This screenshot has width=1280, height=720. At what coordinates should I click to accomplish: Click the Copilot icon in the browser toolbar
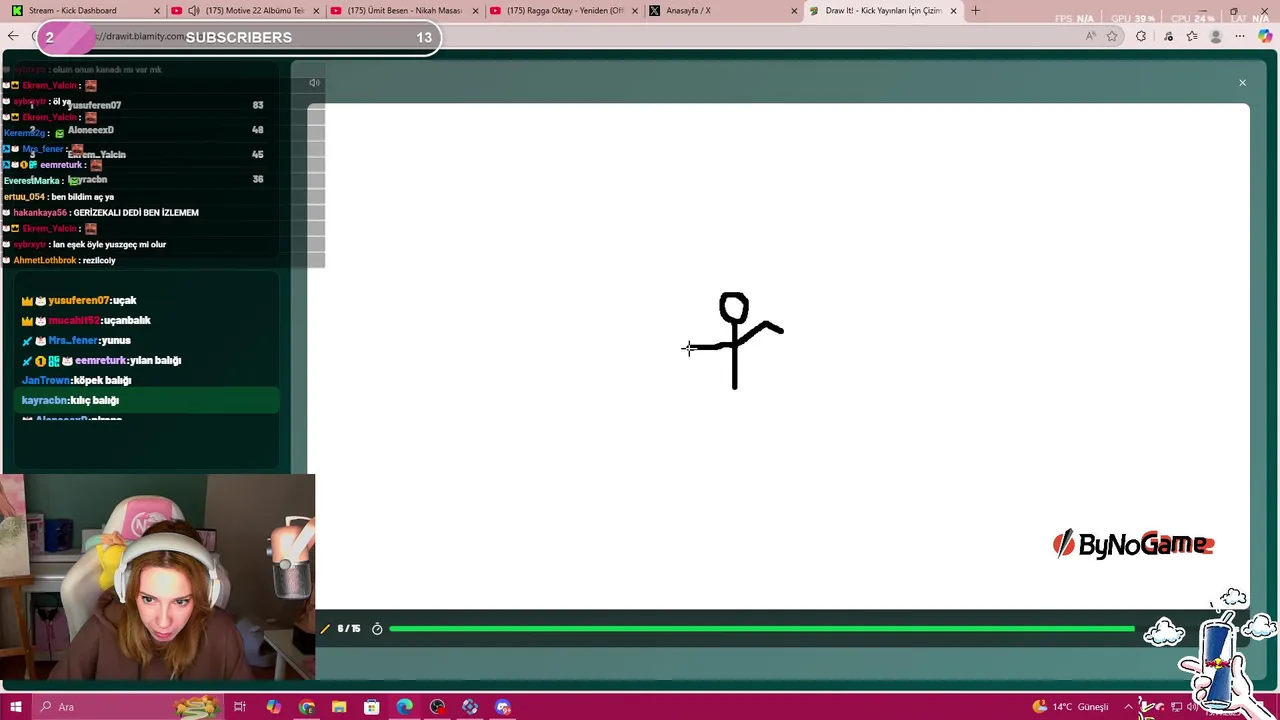1265,36
